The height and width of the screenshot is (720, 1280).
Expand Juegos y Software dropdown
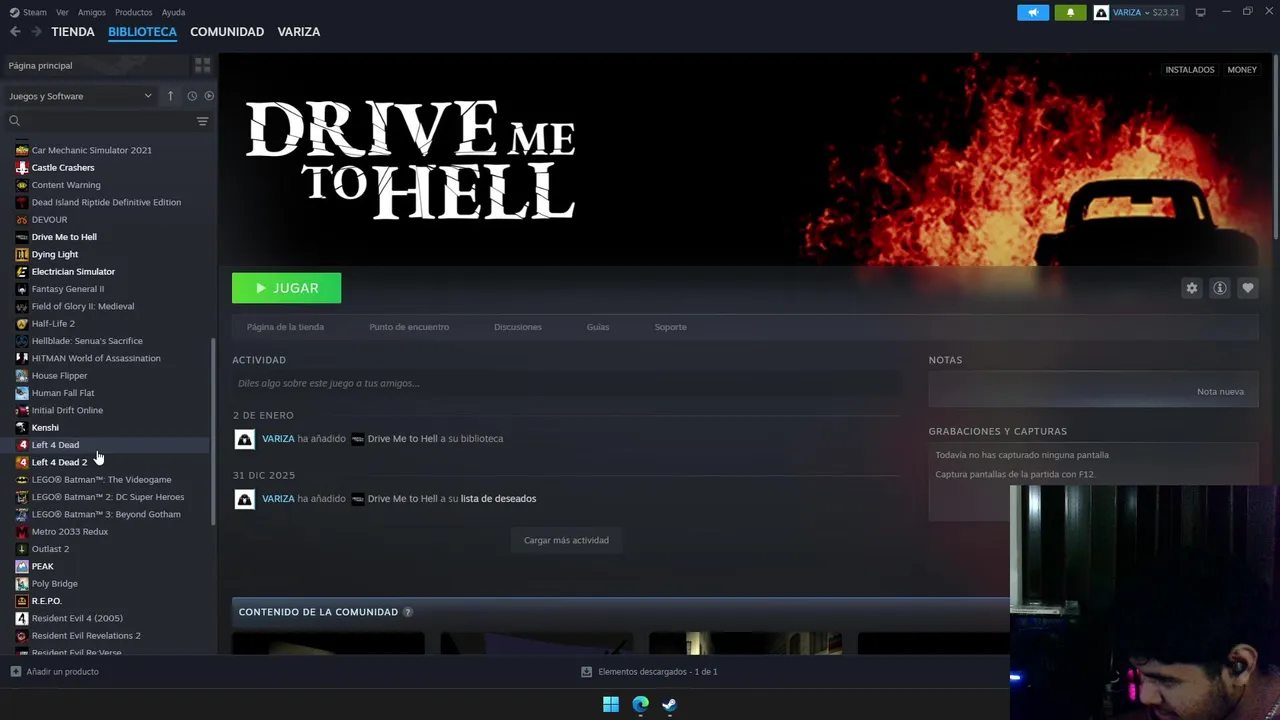pos(80,96)
